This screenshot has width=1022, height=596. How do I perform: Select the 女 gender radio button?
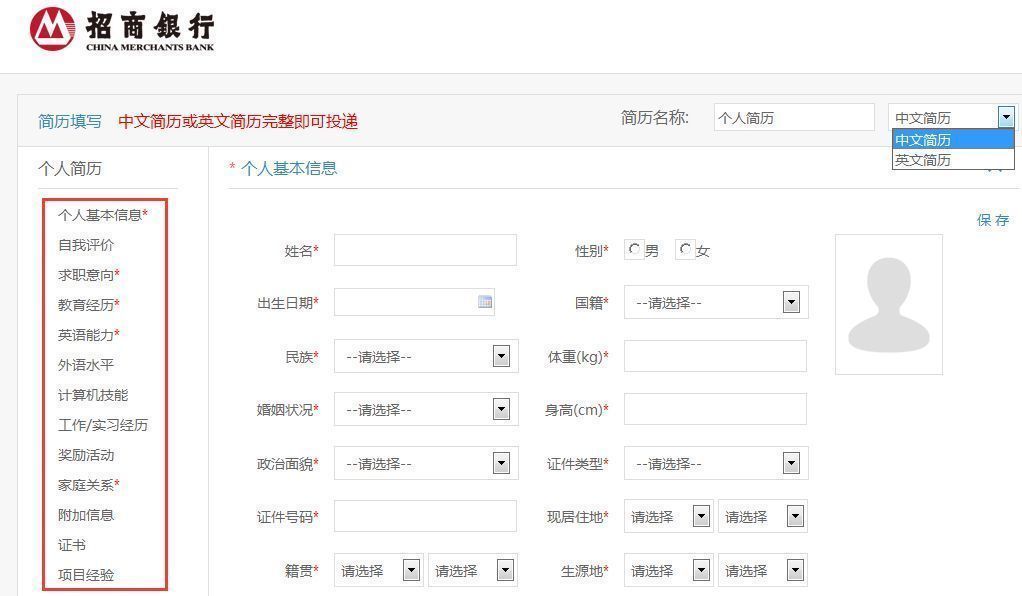686,250
